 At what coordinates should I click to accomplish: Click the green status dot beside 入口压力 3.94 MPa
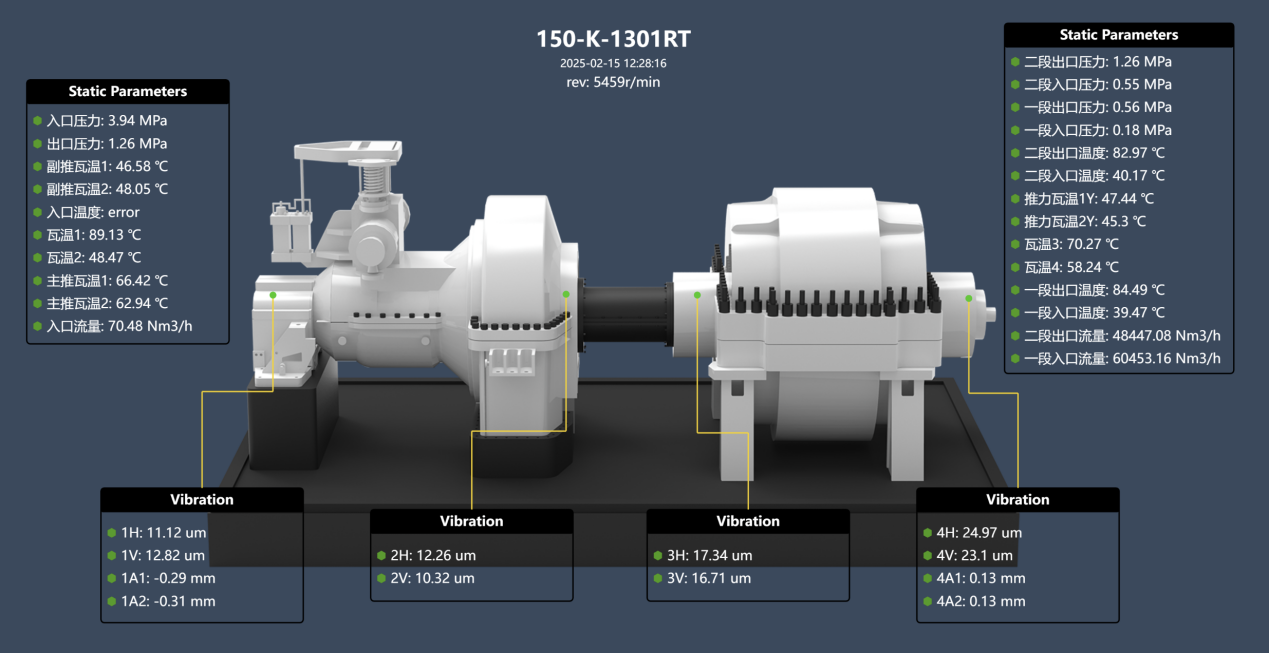pos(38,121)
